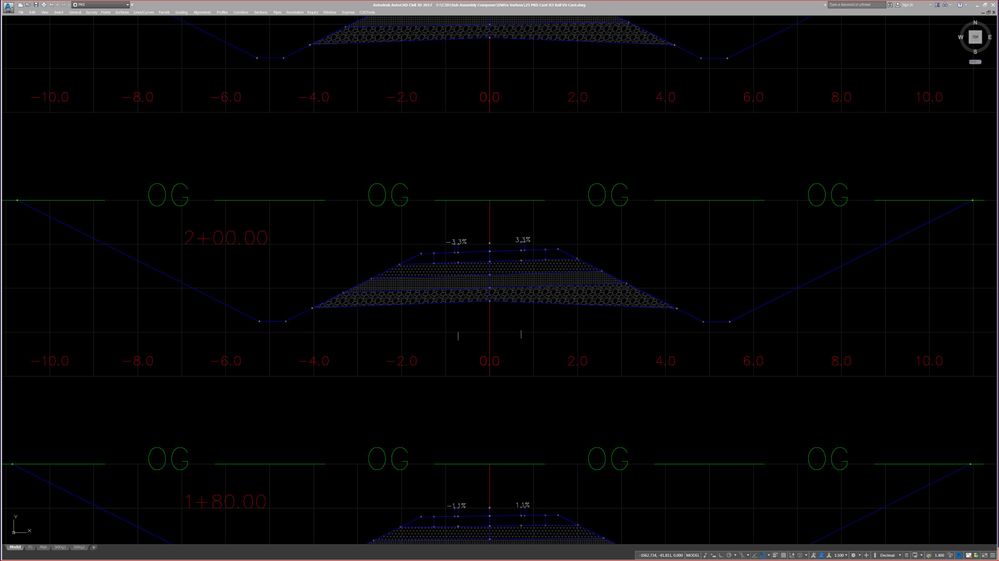Click the Open file icon in quick access toolbar
This screenshot has width=999, height=561.
pyautogui.click(x=27, y=4)
